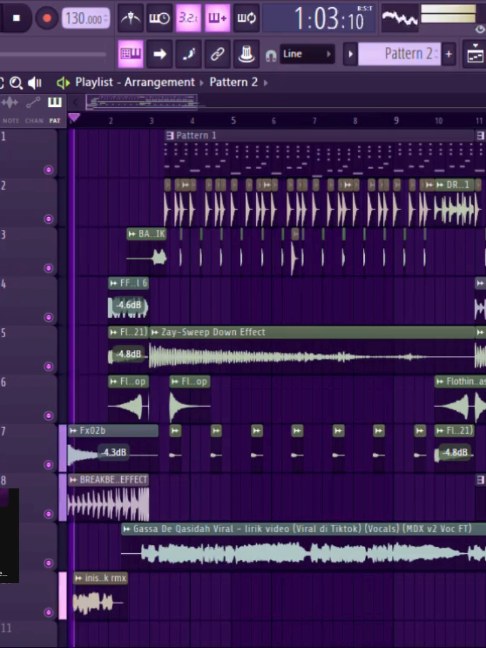
Task: Mute track 3 using its purple dot
Action: click(x=48, y=268)
